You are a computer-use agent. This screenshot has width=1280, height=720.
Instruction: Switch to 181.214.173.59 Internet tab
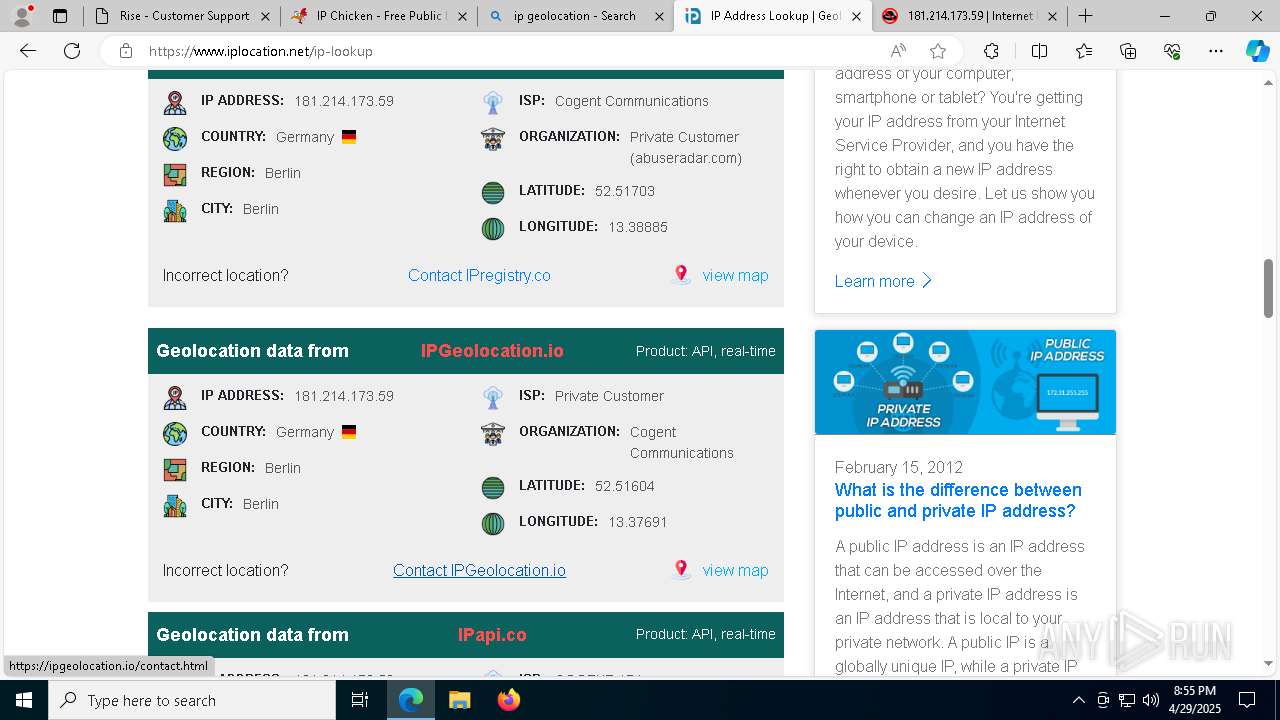pos(968,16)
